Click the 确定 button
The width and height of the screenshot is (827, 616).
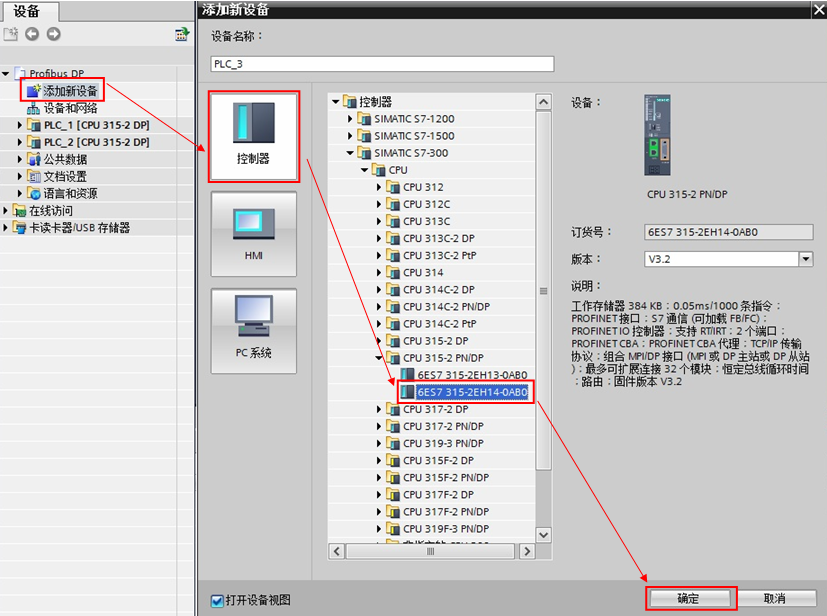click(x=688, y=598)
